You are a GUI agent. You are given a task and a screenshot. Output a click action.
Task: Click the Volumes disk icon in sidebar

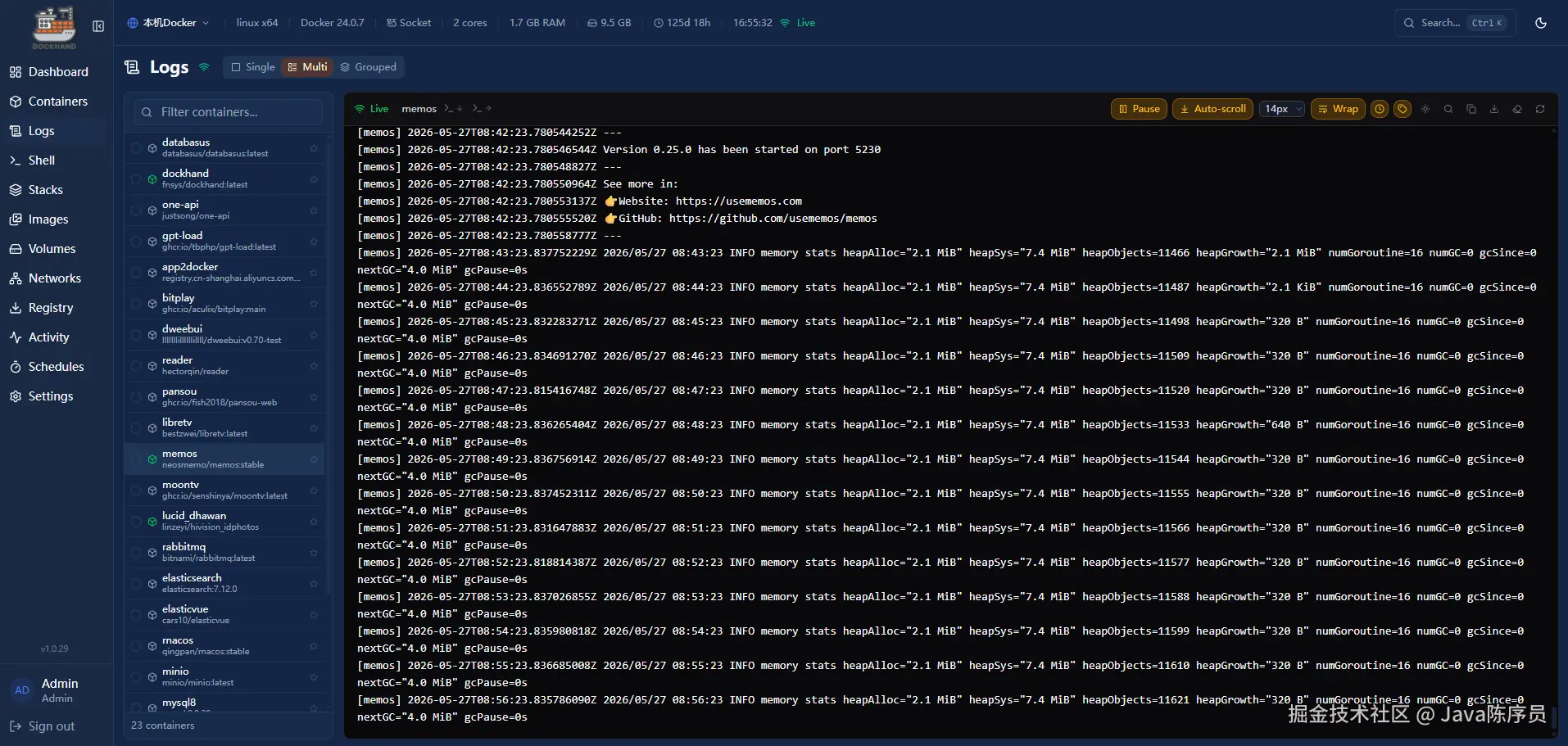pyautogui.click(x=16, y=249)
